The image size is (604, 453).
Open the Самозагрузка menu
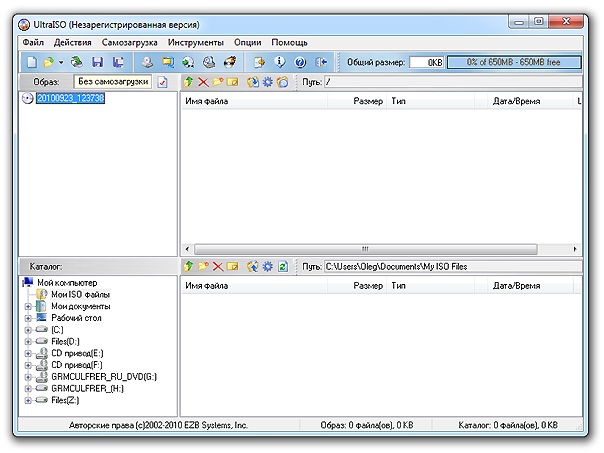click(x=129, y=42)
